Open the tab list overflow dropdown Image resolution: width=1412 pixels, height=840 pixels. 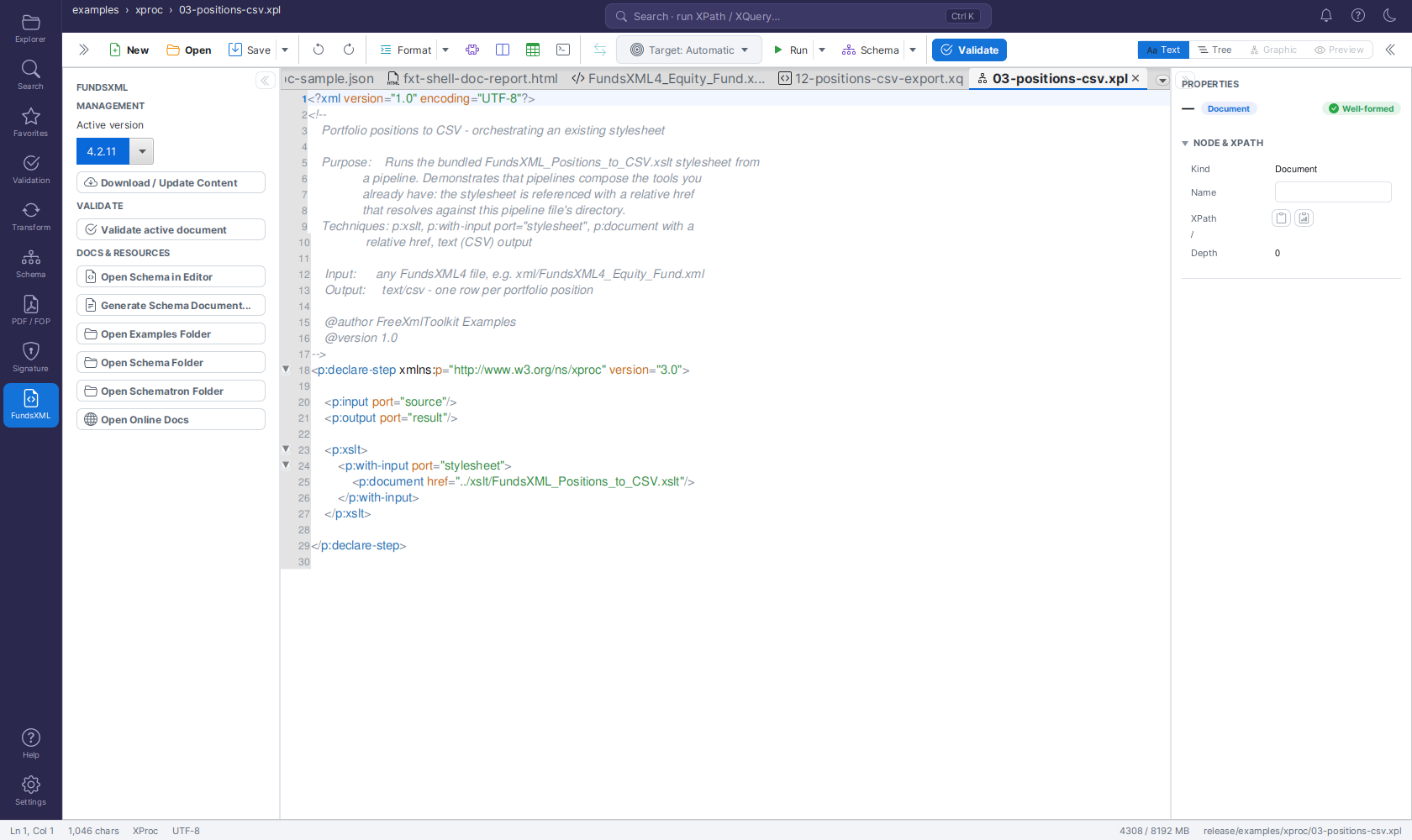point(1162,81)
